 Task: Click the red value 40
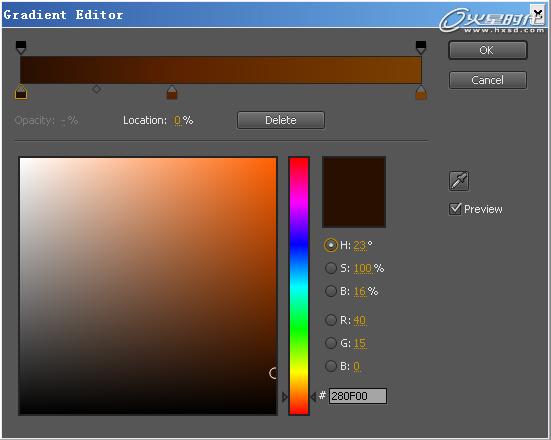(359, 320)
